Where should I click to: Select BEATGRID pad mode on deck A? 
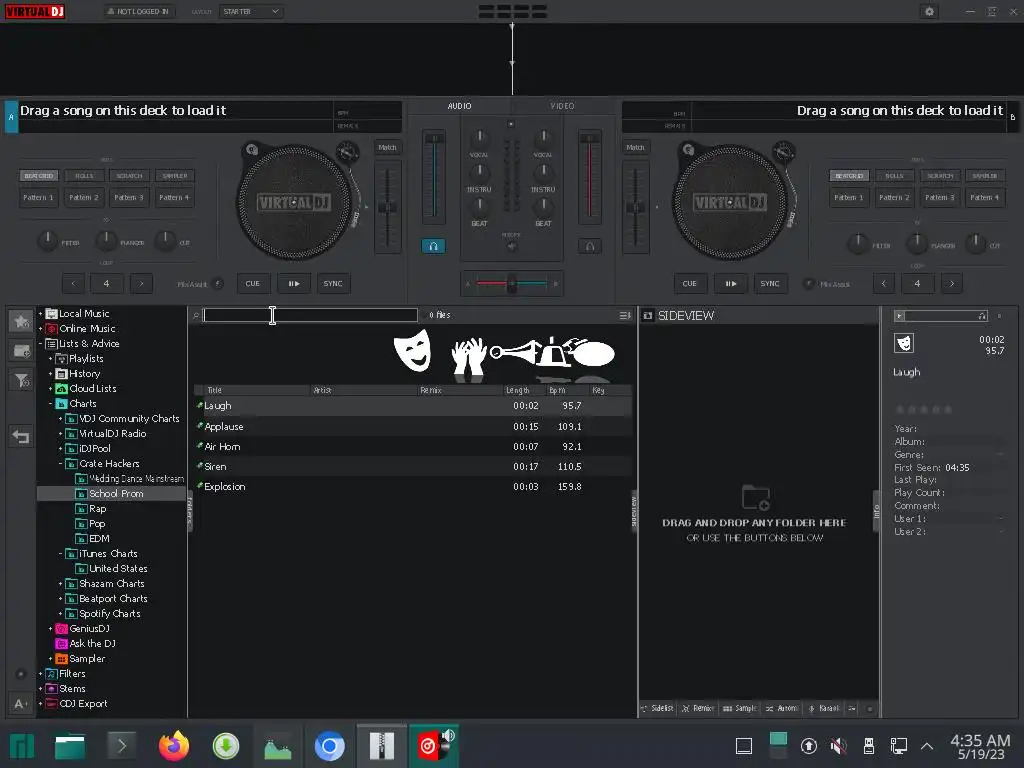pos(39,176)
